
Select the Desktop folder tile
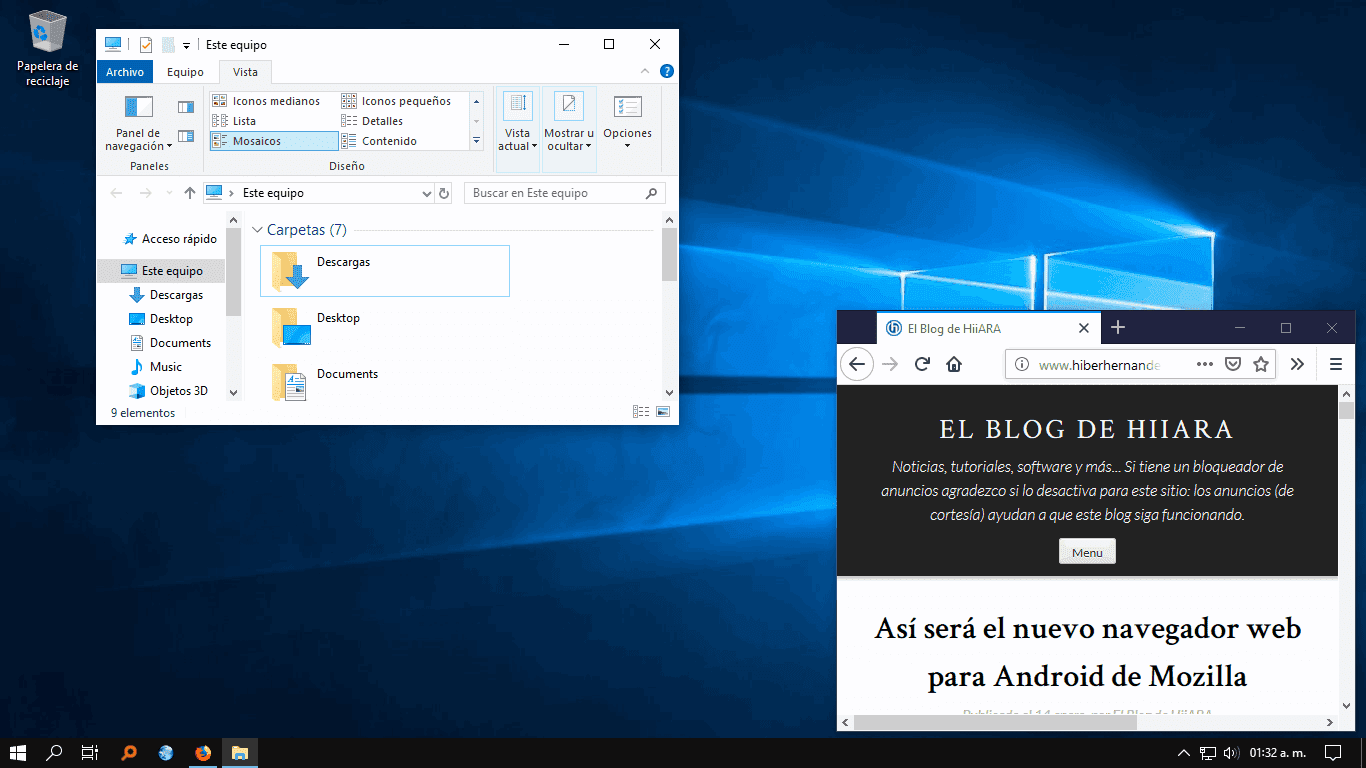point(385,327)
